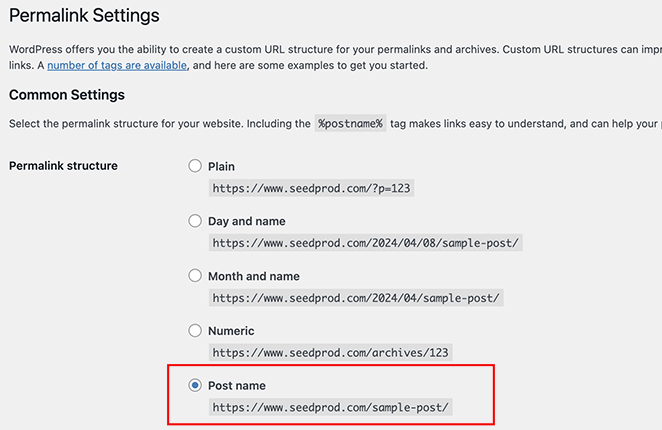Click the 'Plain' option label text
The height and width of the screenshot is (430, 662).
221,166
